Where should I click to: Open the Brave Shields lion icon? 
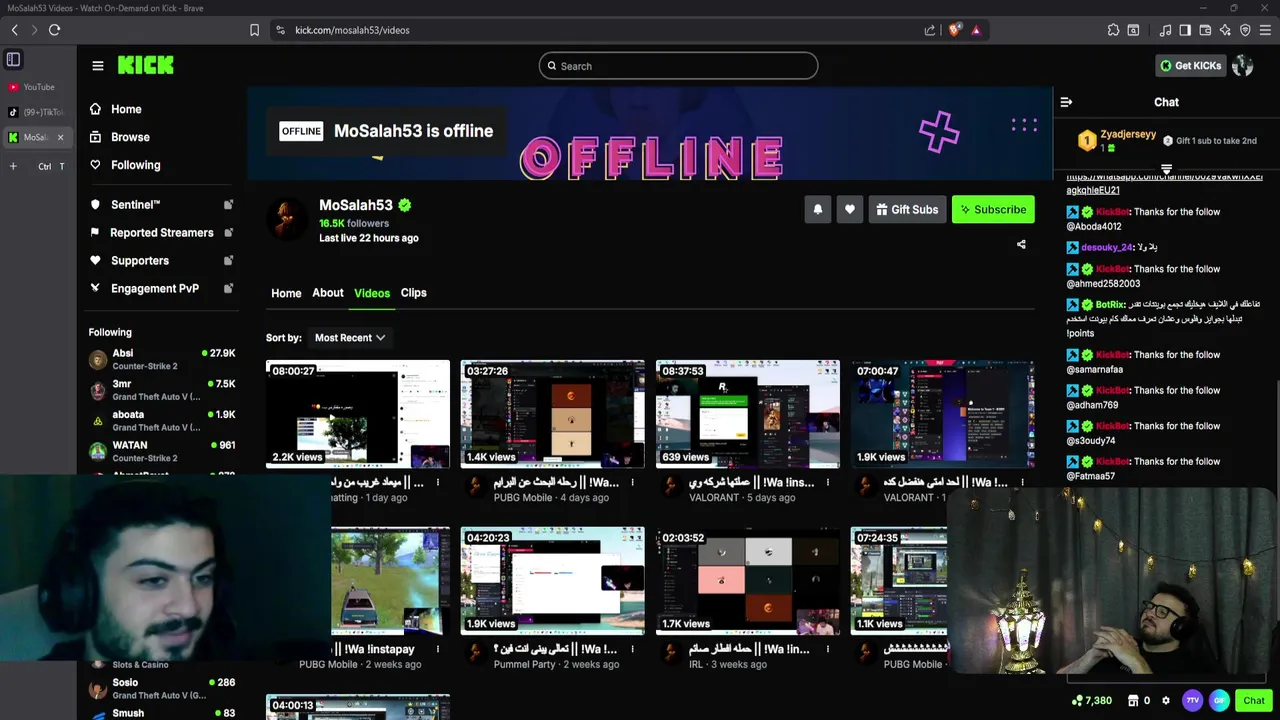pyautogui.click(x=954, y=30)
